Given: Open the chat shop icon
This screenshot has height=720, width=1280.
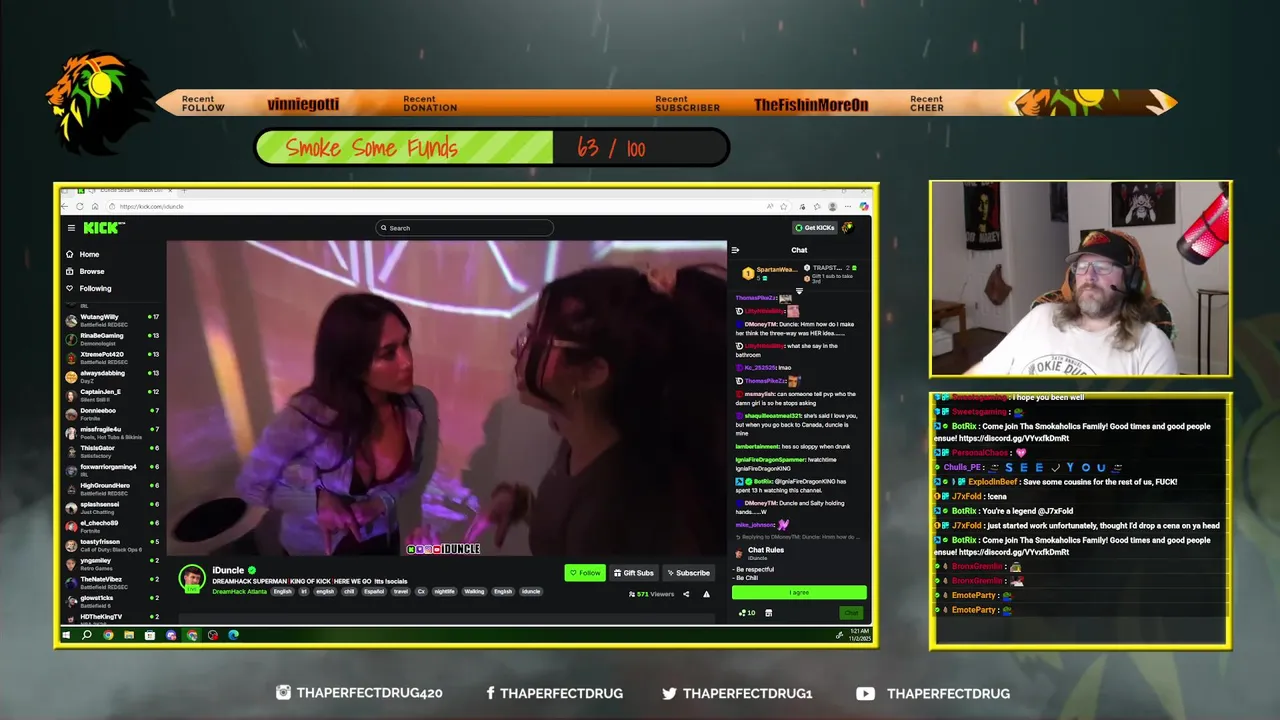Looking at the screenshot, I should pyautogui.click(x=768, y=613).
